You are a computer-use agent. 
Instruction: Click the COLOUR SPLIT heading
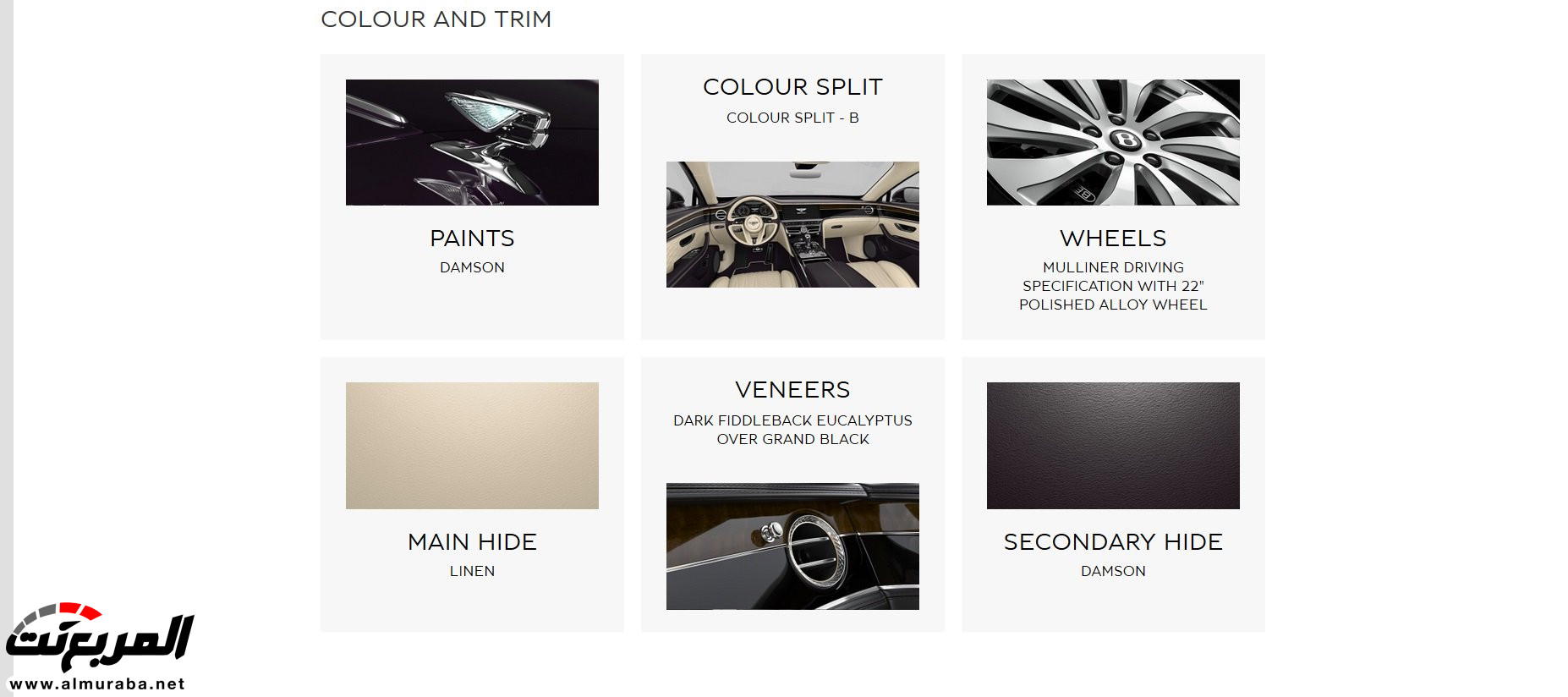[x=792, y=87]
